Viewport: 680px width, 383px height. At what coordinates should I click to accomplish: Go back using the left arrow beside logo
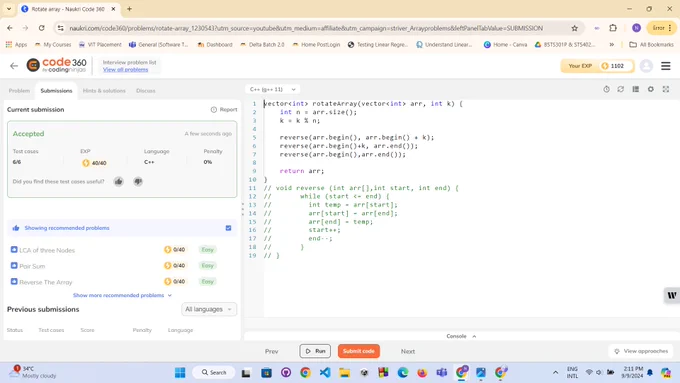(14, 66)
